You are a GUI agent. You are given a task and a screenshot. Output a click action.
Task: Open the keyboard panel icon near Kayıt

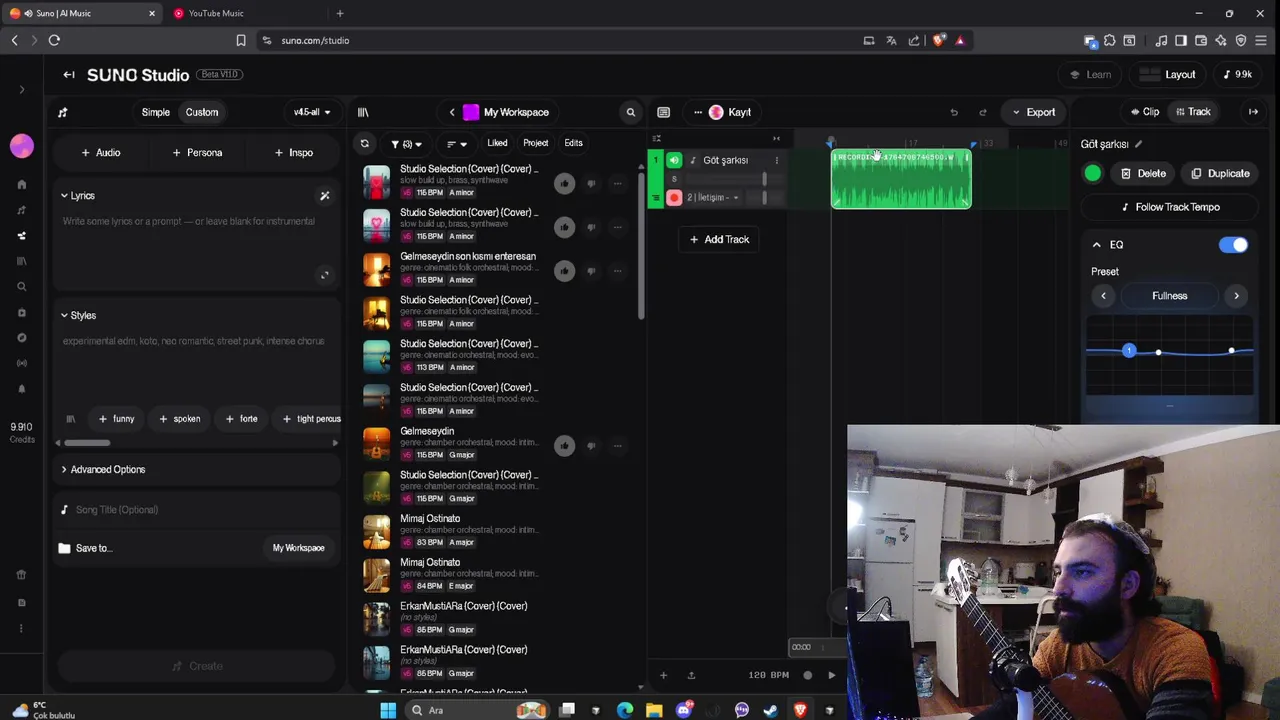coord(663,112)
